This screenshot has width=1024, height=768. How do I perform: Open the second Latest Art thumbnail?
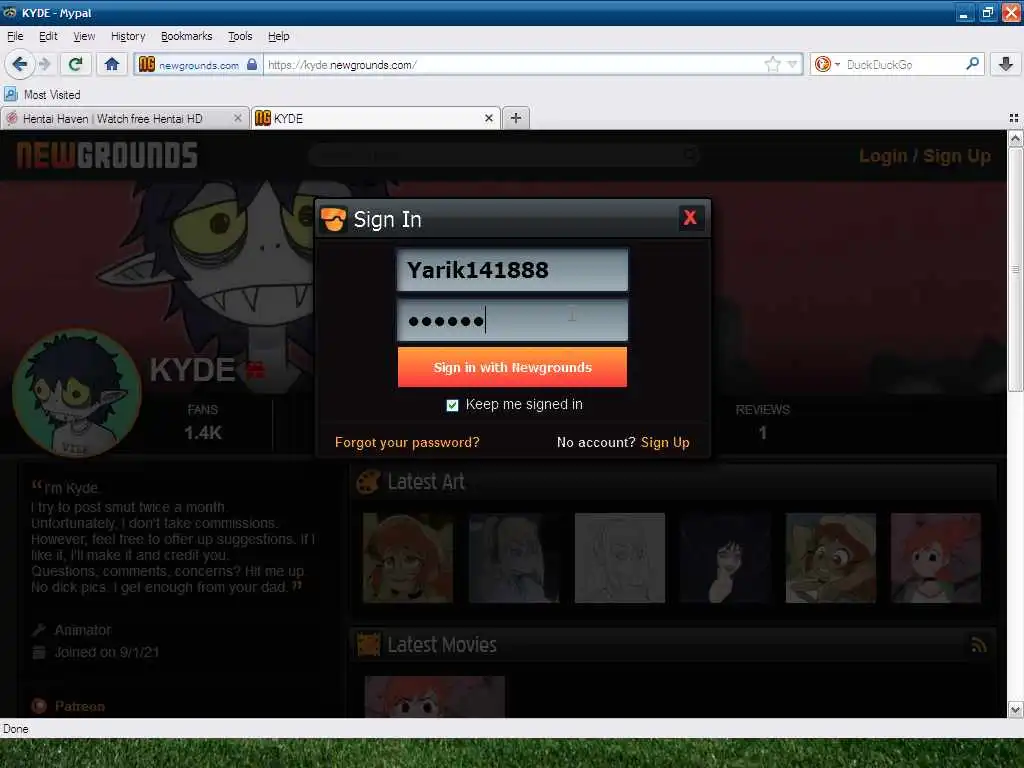click(514, 558)
